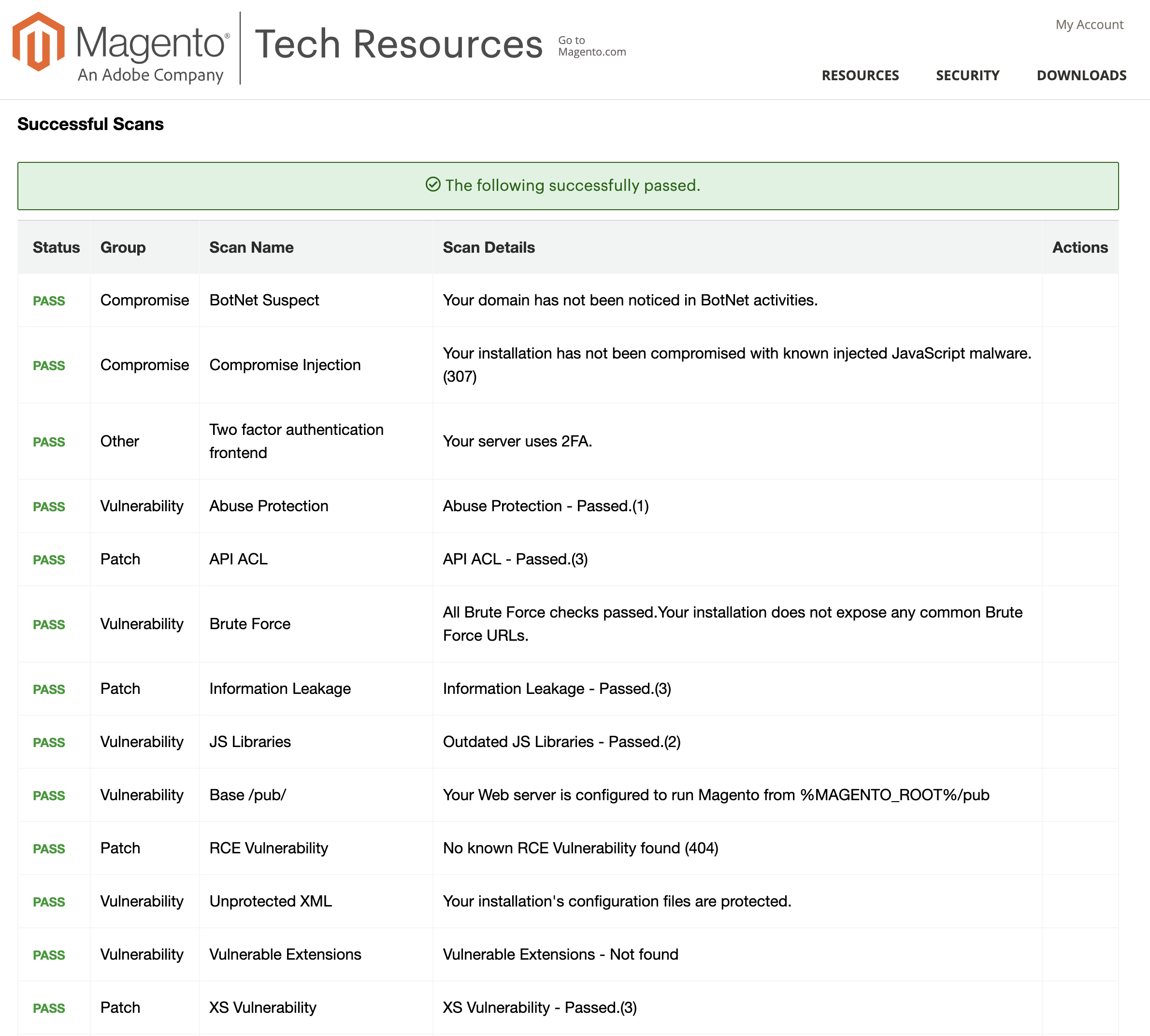Click the Tech Resources title

click(x=399, y=44)
